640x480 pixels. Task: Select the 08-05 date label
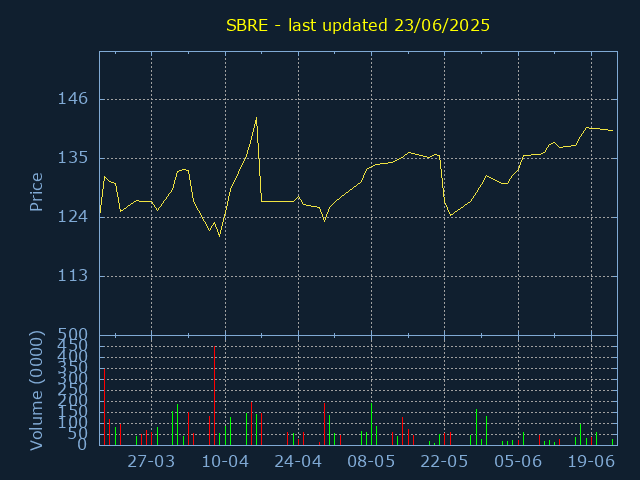(371, 462)
